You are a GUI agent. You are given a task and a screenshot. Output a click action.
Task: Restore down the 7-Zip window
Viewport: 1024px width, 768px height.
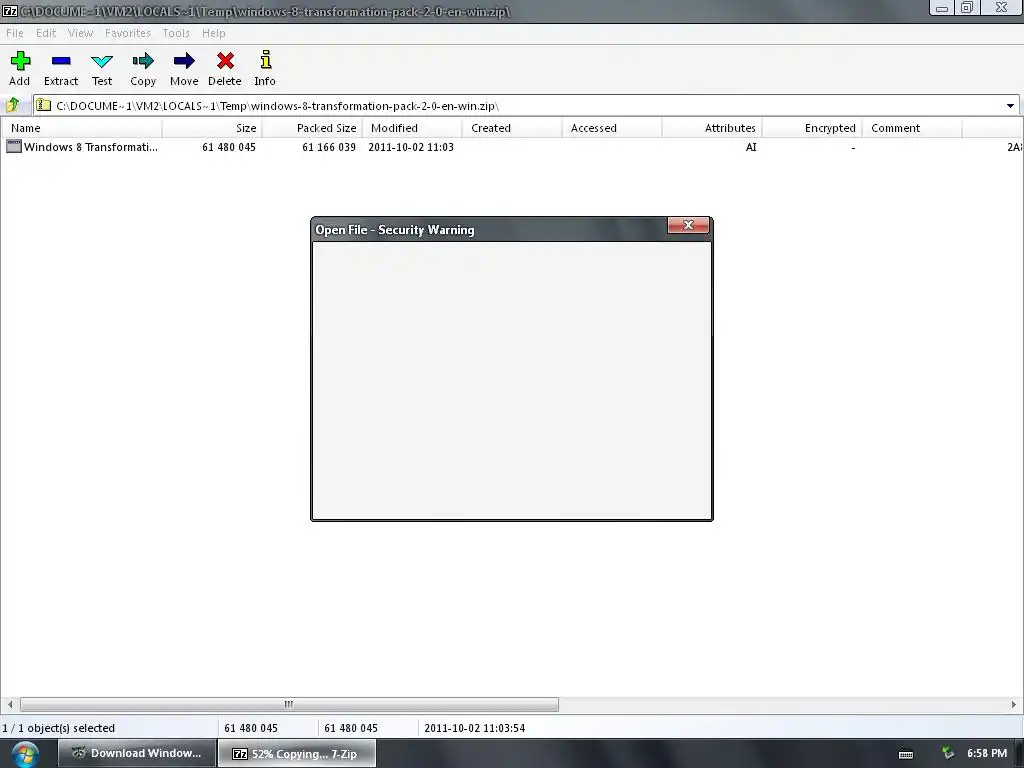point(967,8)
